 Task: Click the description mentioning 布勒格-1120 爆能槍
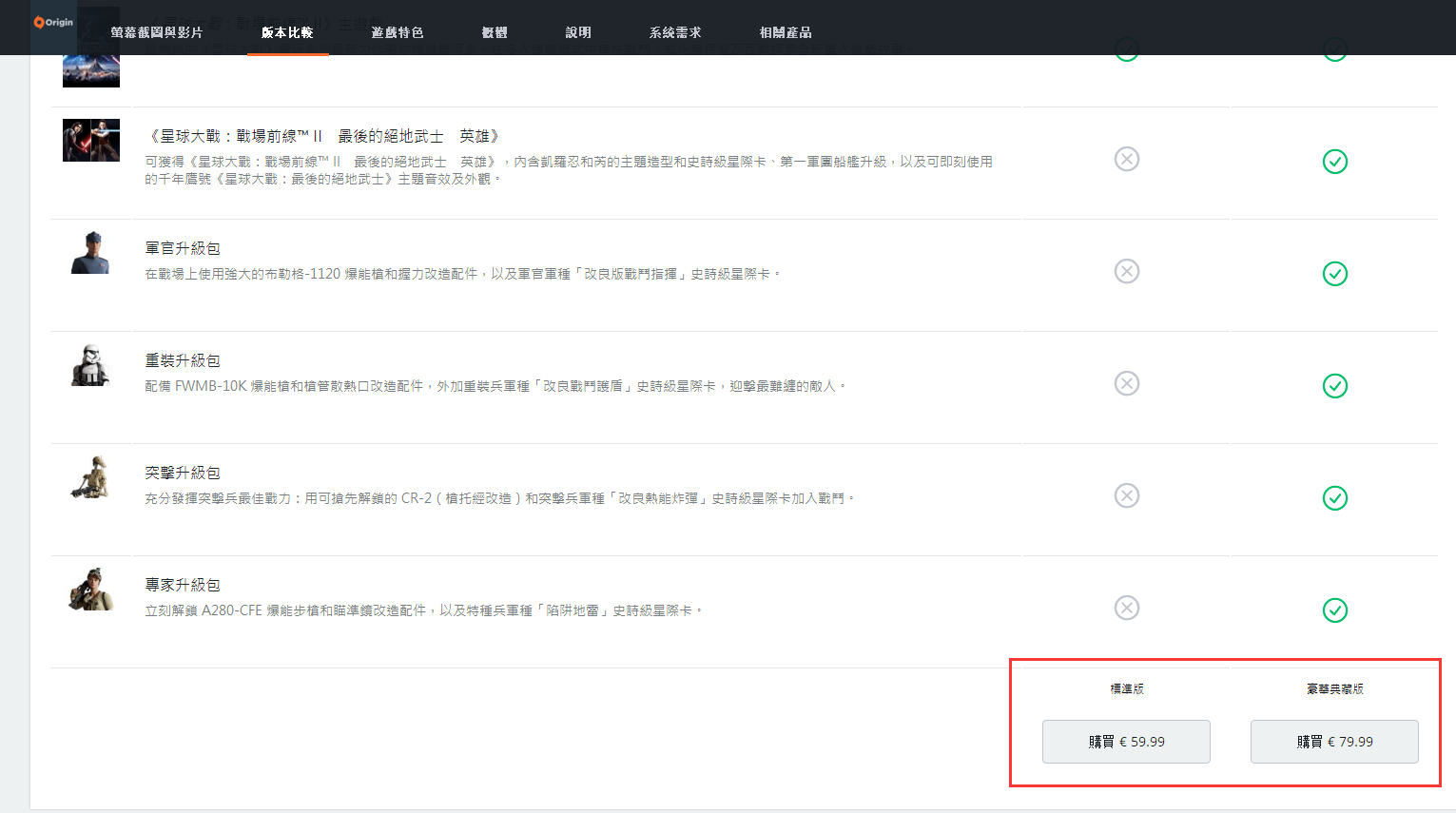[x=463, y=274]
